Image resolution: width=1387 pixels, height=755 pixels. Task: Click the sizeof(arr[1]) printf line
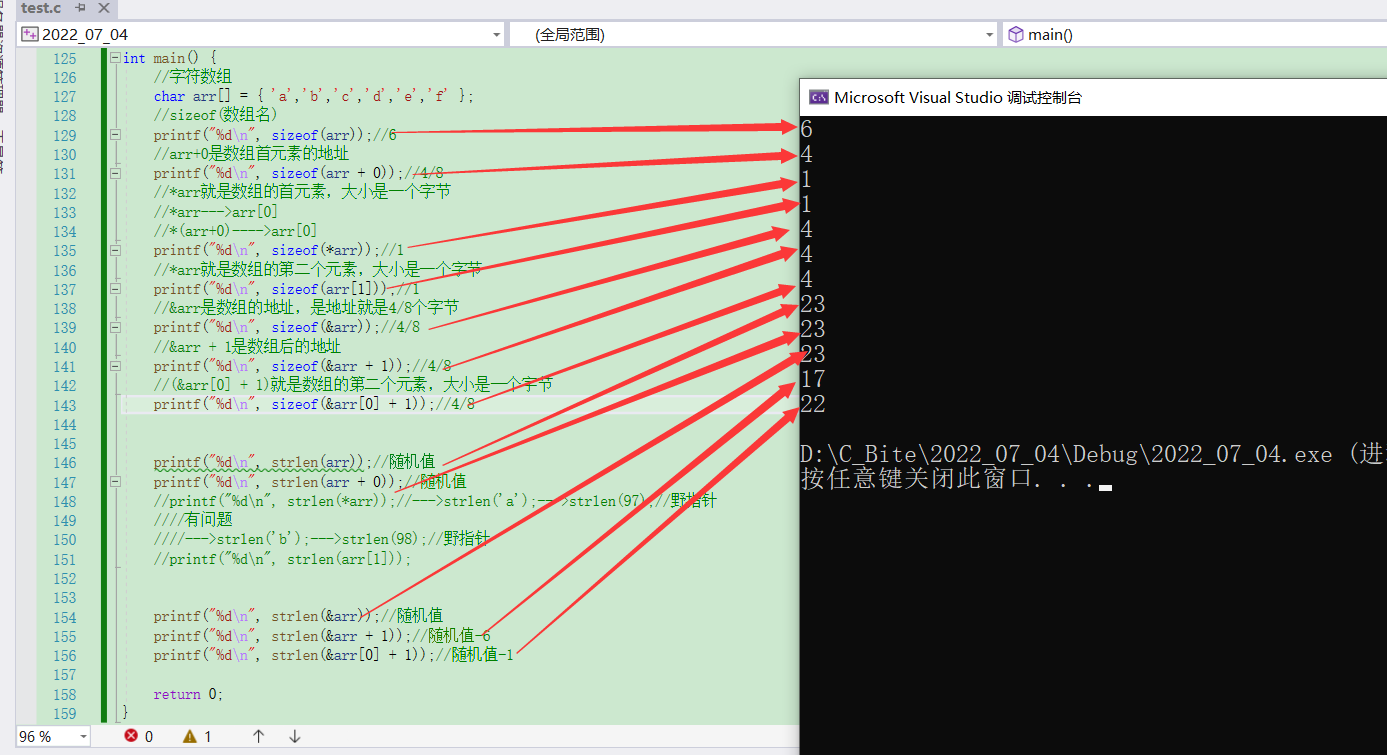(287, 290)
